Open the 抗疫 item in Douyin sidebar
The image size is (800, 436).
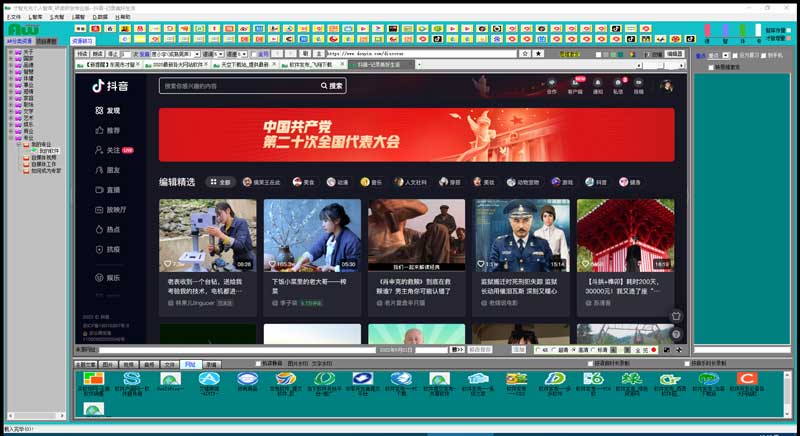[108, 249]
